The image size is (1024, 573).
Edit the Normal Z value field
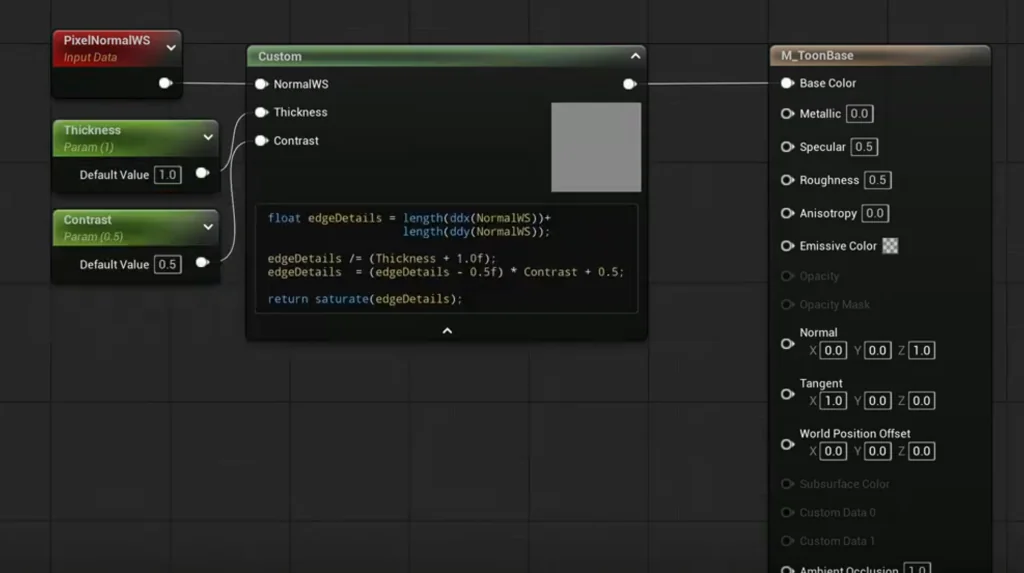click(921, 350)
